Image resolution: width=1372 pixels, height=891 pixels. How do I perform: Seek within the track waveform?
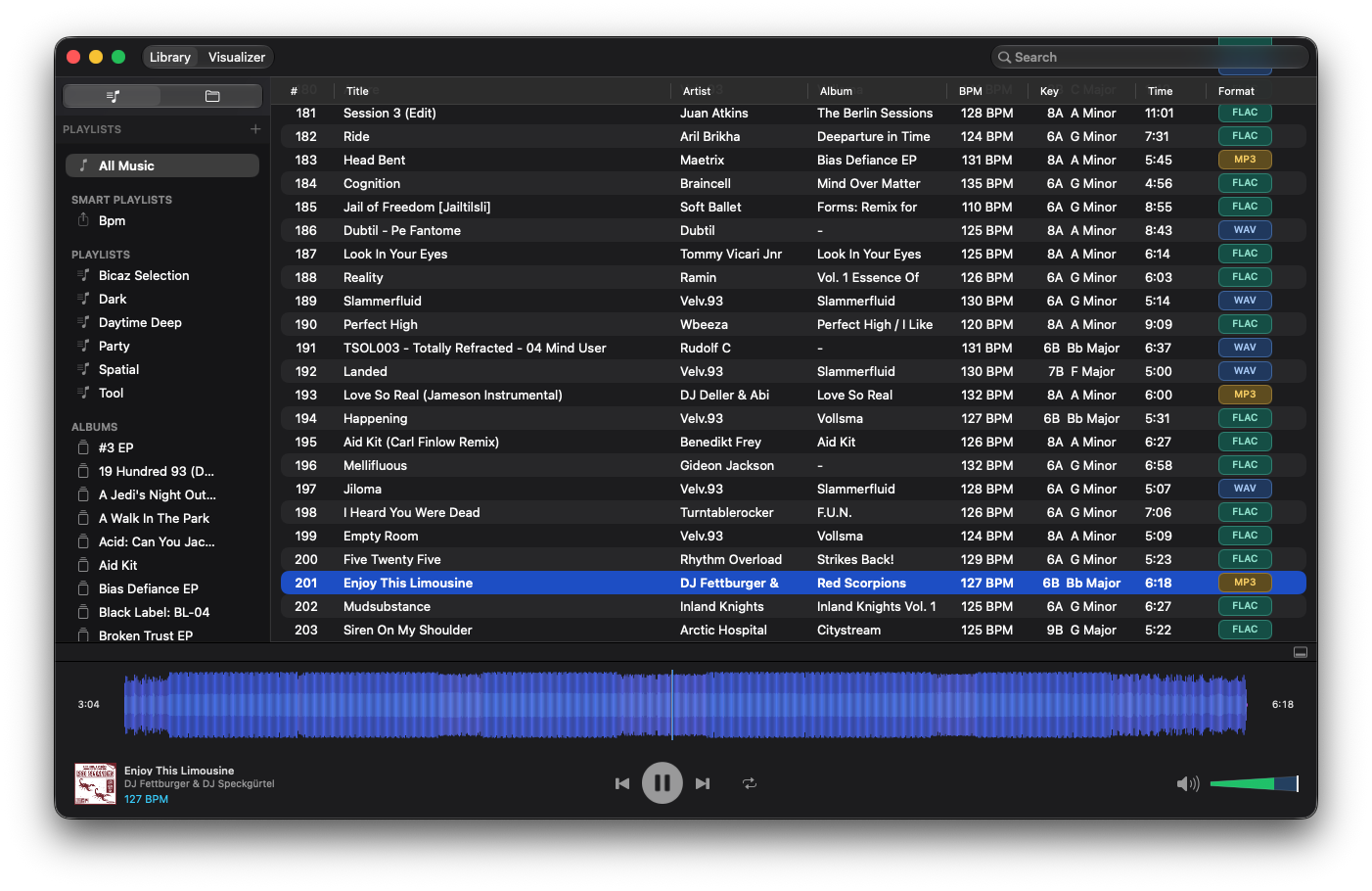(x=685, y=704)
